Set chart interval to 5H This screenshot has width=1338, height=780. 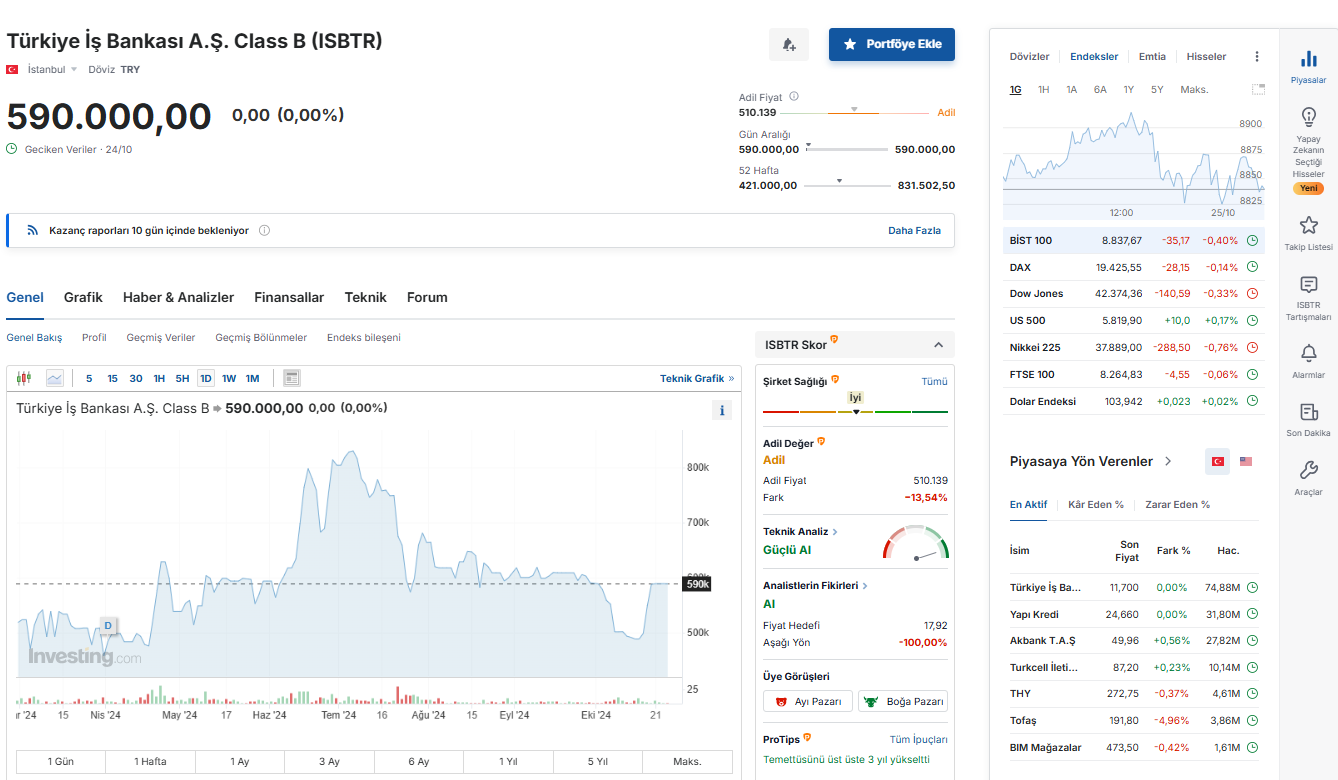[x=182, y=378]
